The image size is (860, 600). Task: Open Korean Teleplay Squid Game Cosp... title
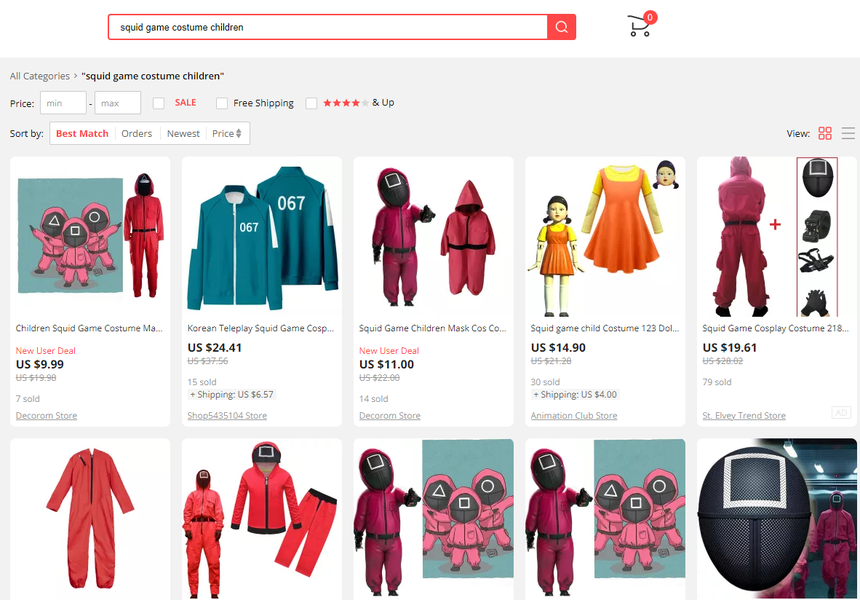pyautogui.click(x=261, y=328)
